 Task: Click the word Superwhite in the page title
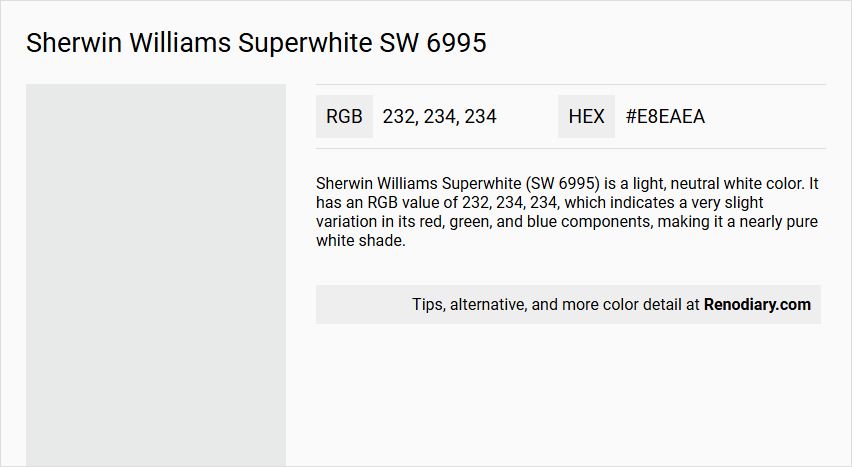click(x=297, y=43)
